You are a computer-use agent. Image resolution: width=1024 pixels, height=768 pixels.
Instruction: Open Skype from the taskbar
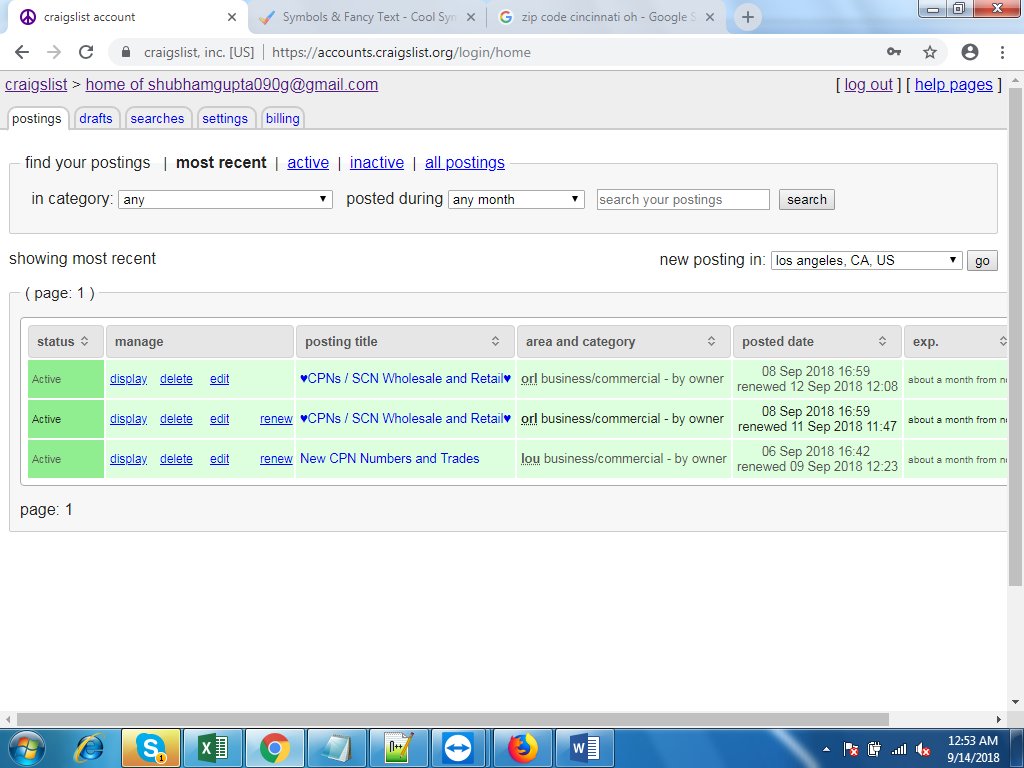click(151, 748)
